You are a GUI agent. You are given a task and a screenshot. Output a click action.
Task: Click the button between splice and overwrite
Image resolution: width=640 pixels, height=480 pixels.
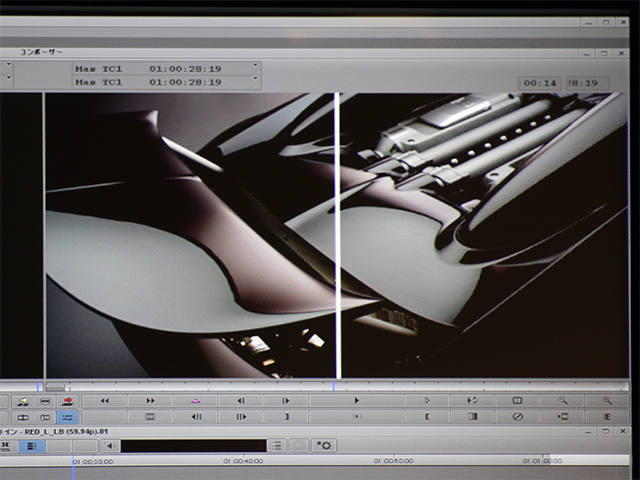(x=45, y=401)
